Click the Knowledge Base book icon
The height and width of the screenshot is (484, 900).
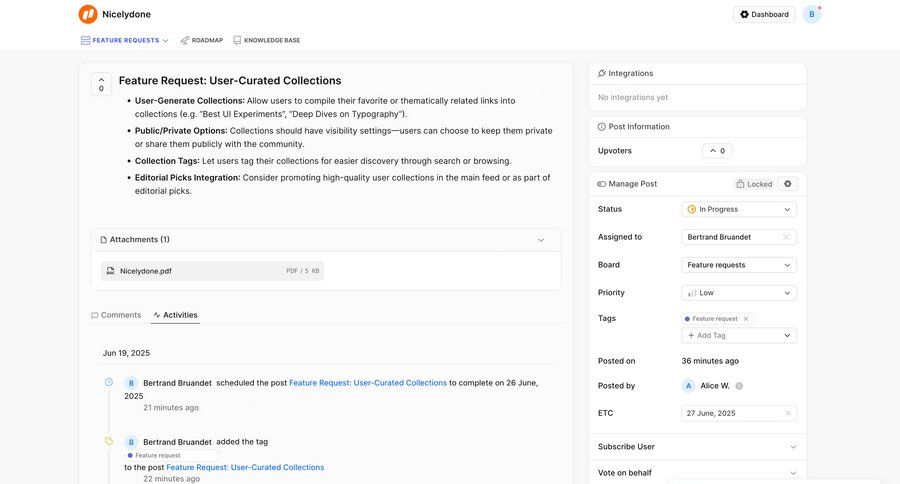pyautogui.click(x=237, y=40)
